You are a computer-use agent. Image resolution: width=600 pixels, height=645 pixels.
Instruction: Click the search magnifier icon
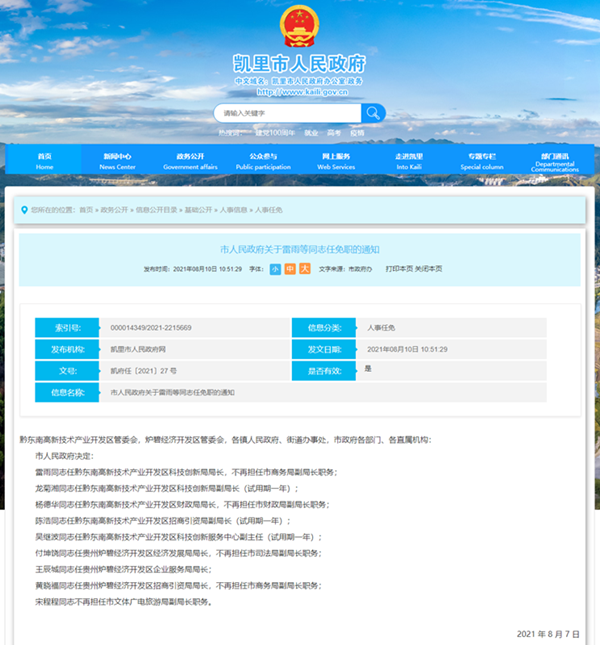point(372,113)
